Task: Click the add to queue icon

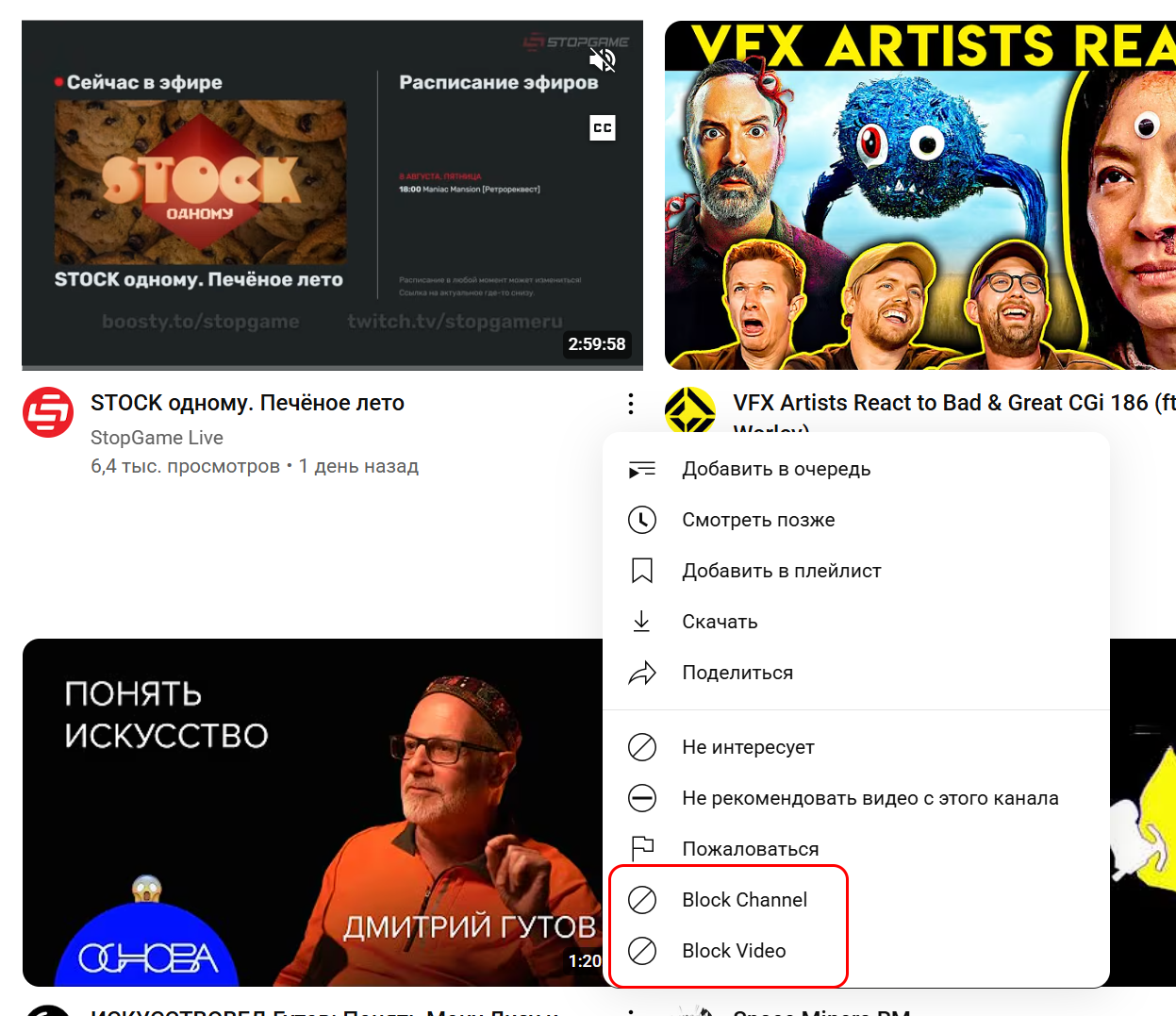Action: [642, 469]
